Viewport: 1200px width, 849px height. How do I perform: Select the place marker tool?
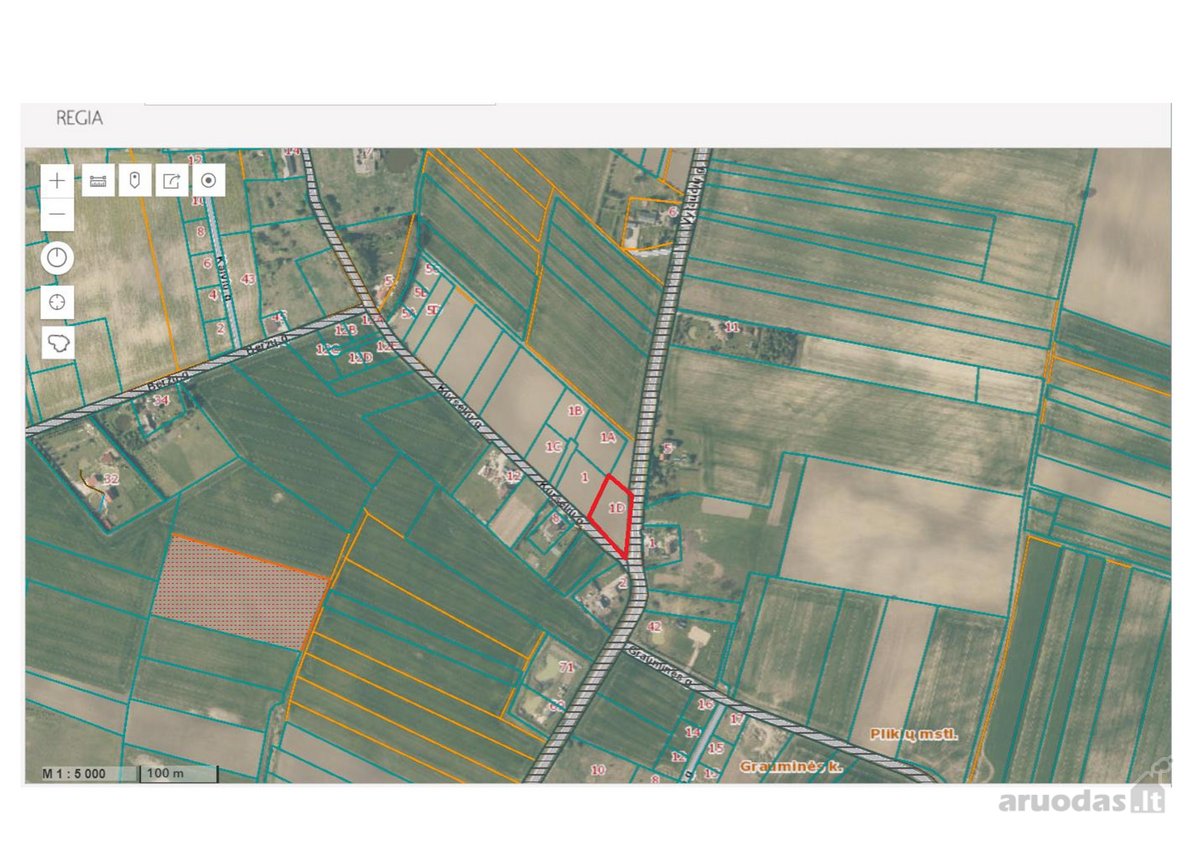(135, 181)
